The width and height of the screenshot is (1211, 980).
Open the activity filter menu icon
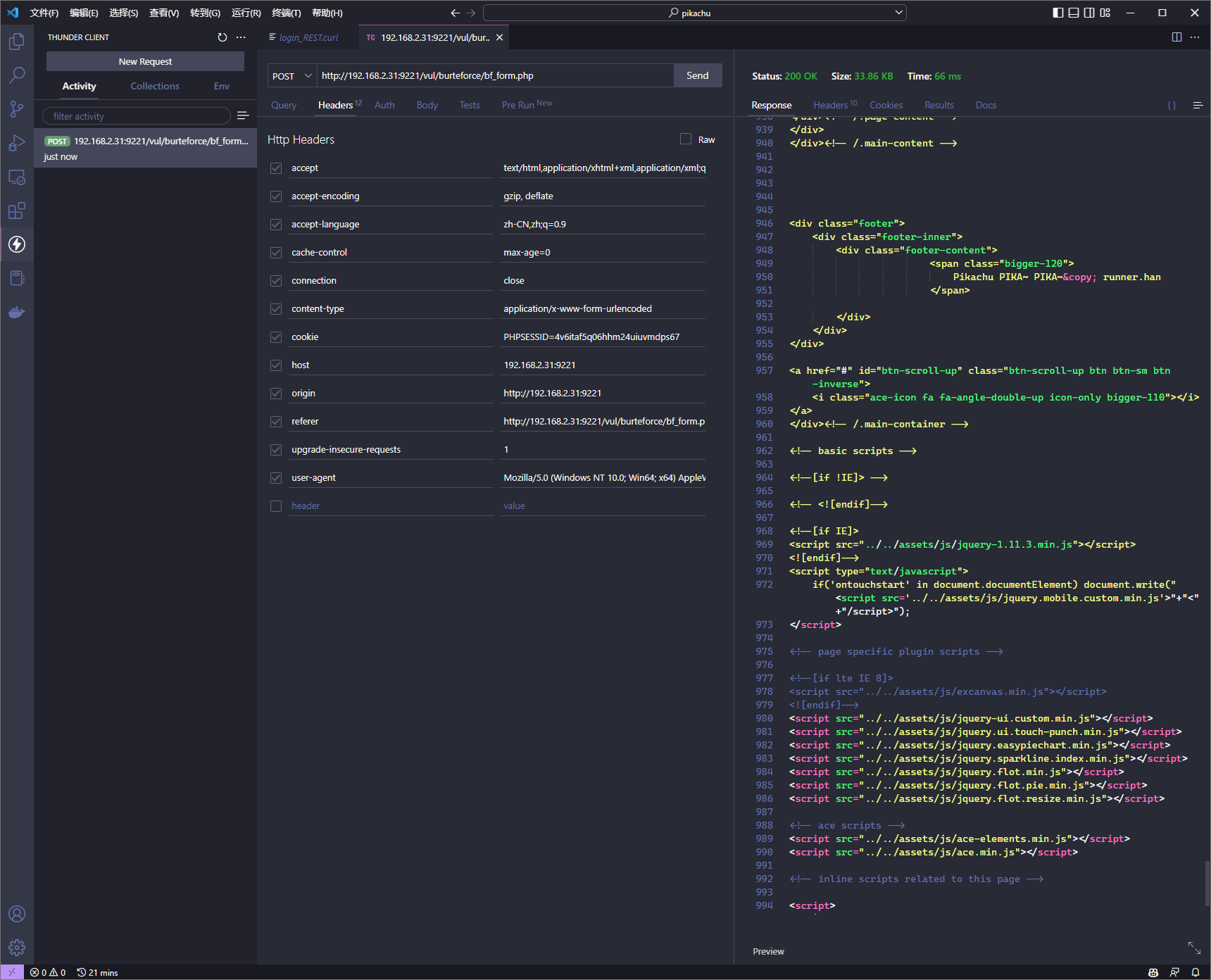click(x=243, y=115)
